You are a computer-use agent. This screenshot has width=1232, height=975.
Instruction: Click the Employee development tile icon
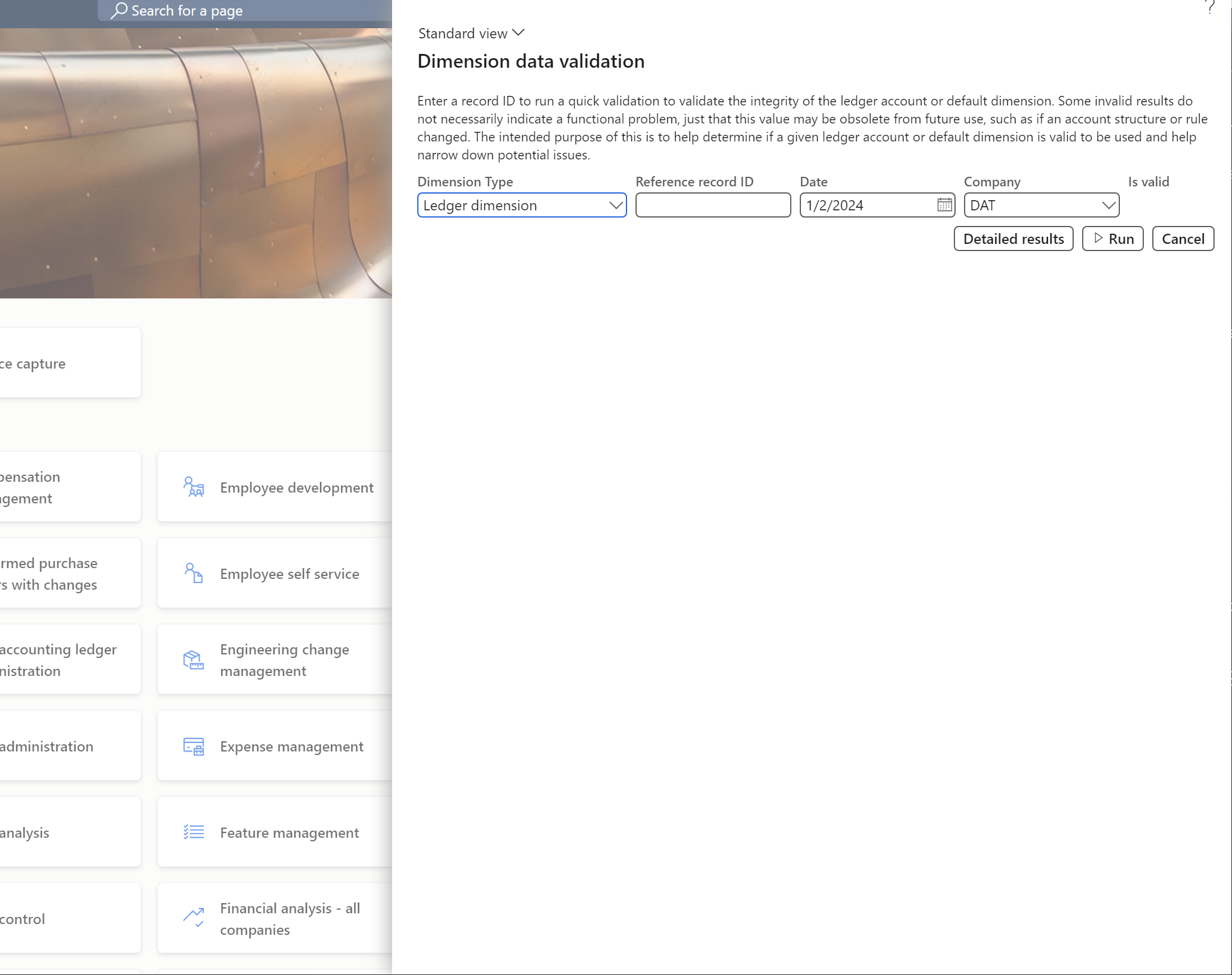(x=194, y=487)
